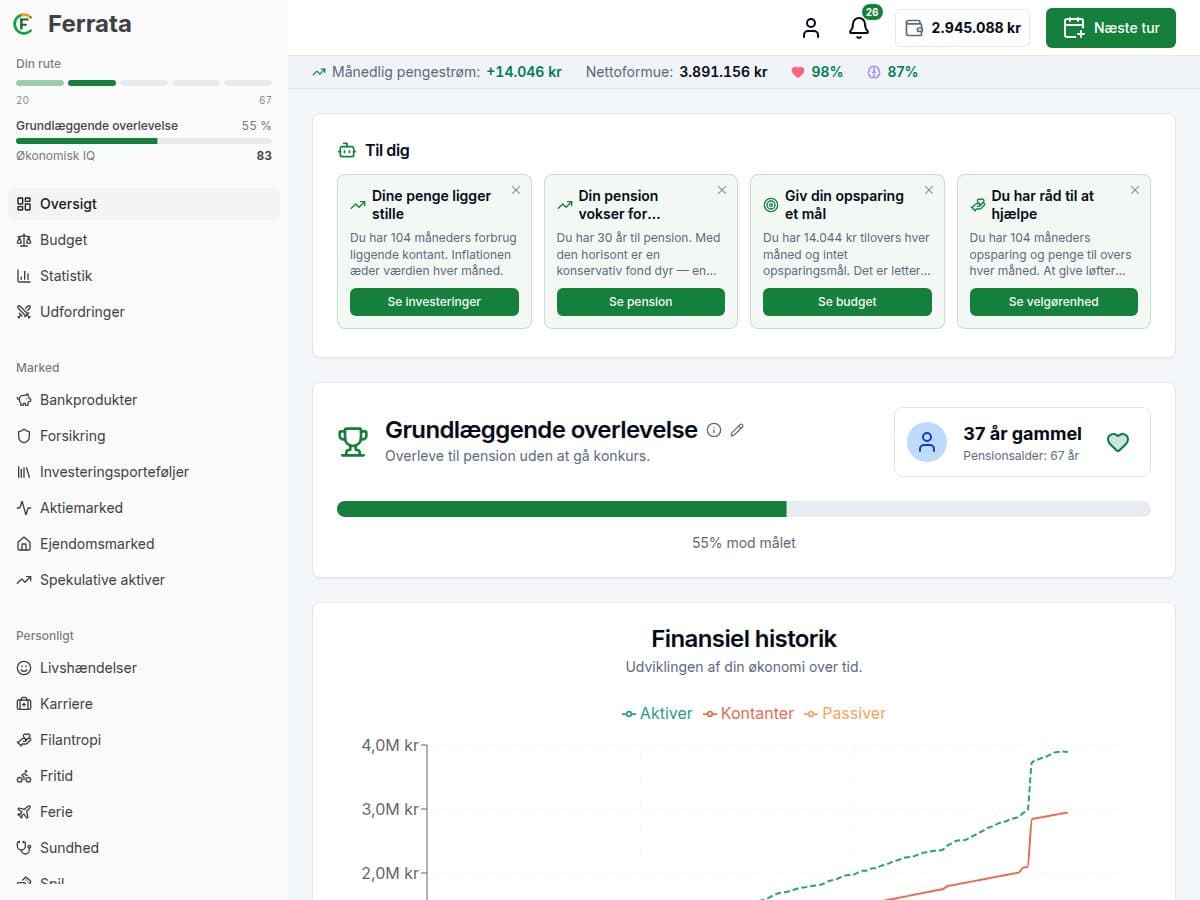This screenshot has height=900, width=1200.
Task: Click the wallet balance 2.945.088 kr
Action: 962,28
